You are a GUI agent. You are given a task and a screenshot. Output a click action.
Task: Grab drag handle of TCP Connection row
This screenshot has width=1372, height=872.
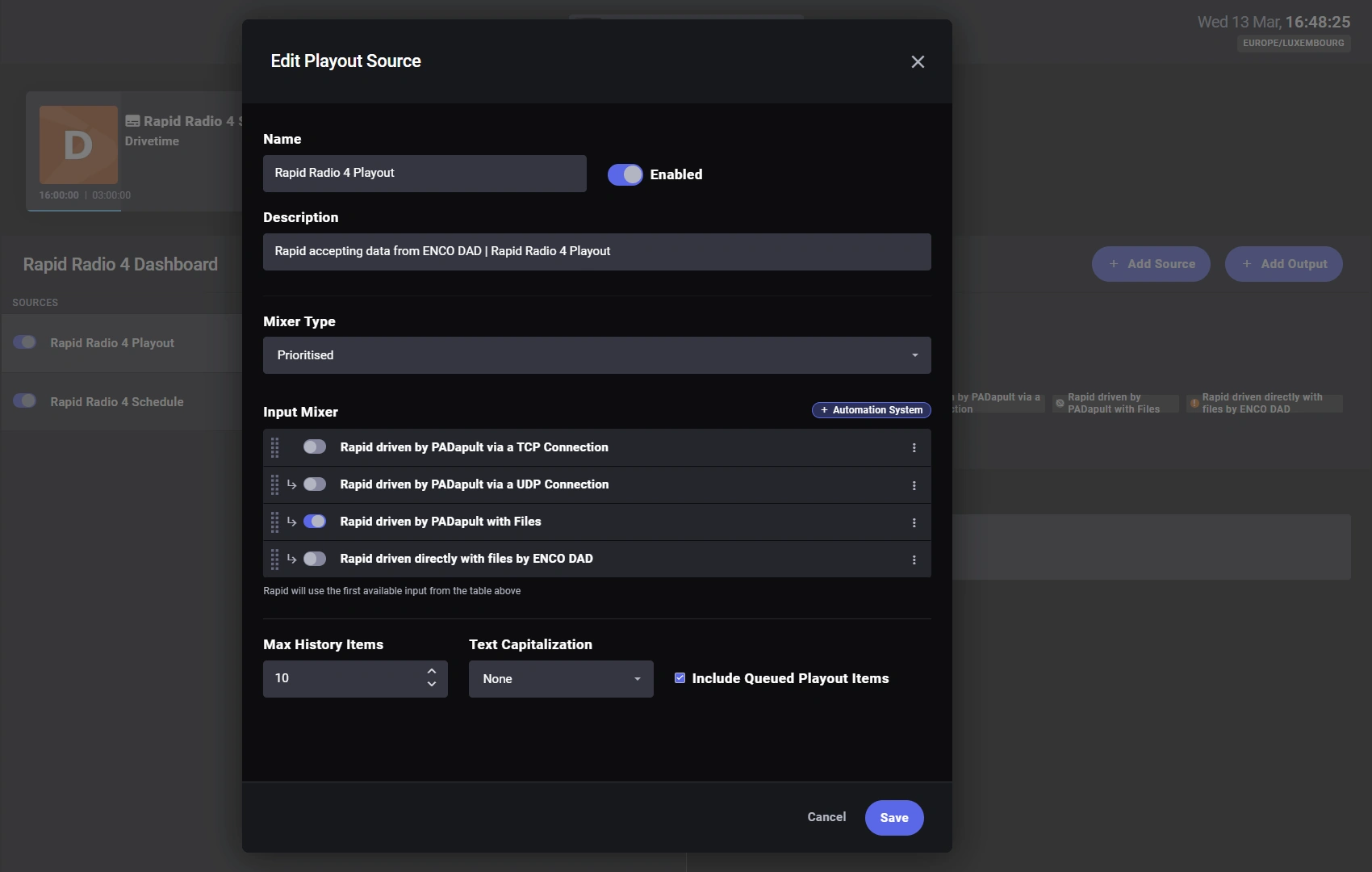274,447
